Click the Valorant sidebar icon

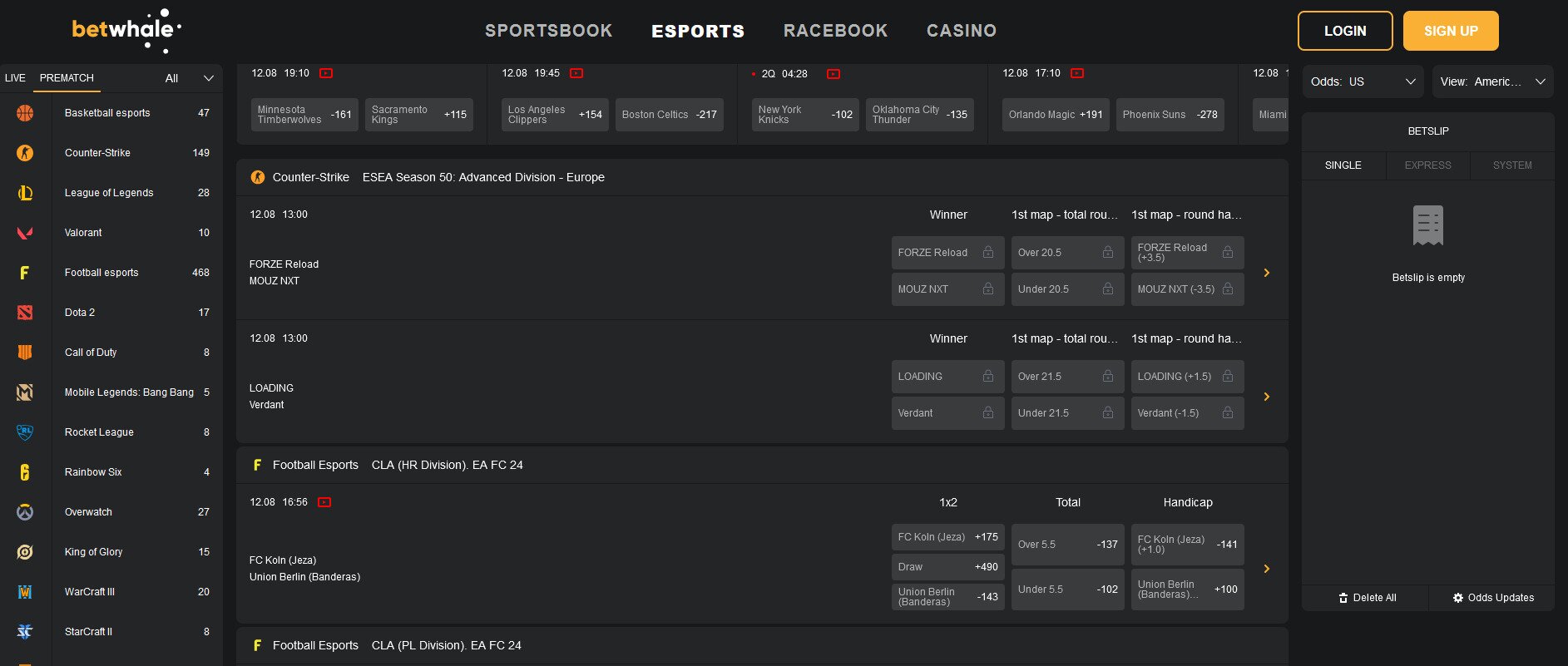click(25, 233)
